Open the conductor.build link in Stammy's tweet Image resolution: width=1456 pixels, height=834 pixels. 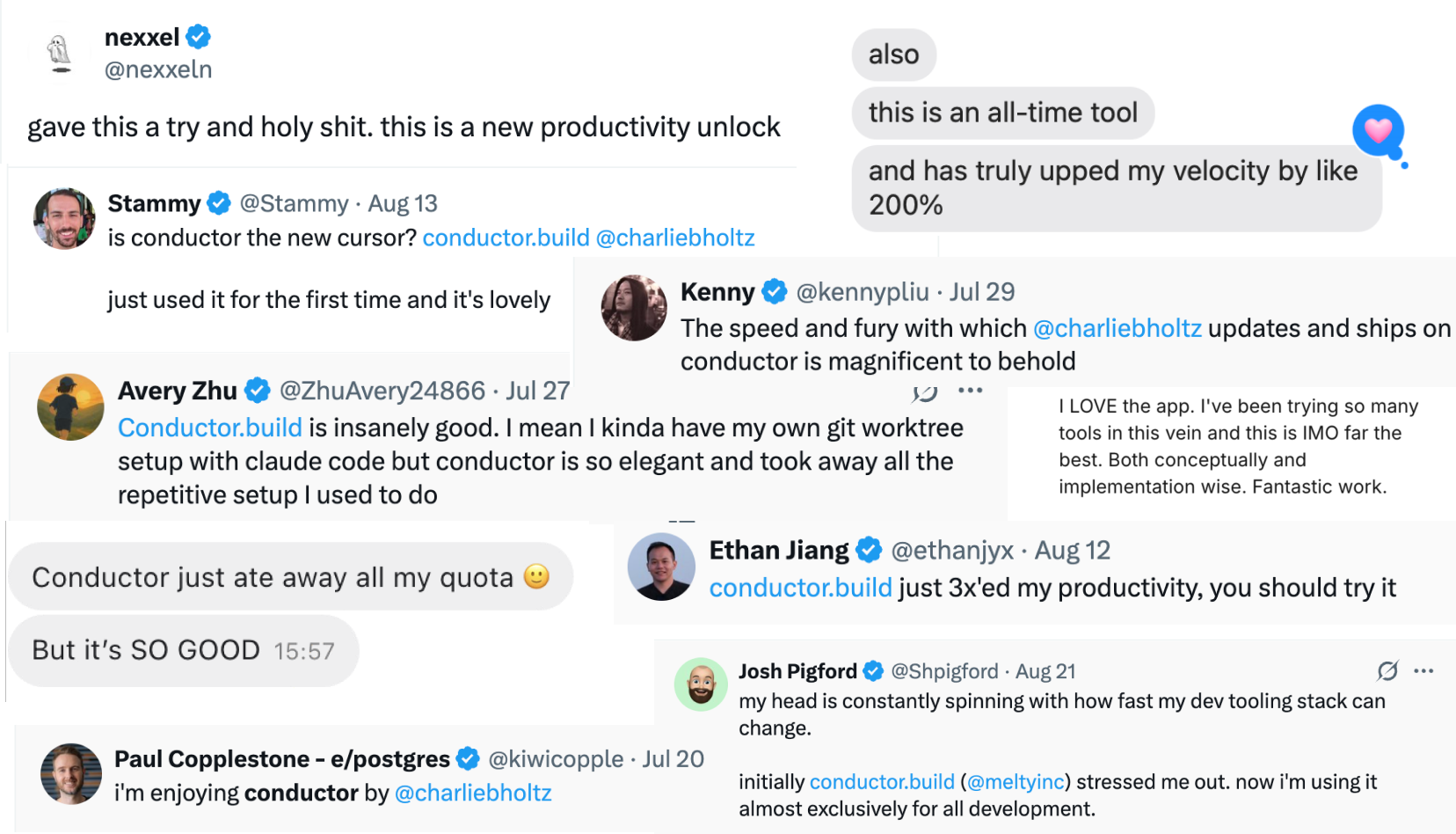506,238
